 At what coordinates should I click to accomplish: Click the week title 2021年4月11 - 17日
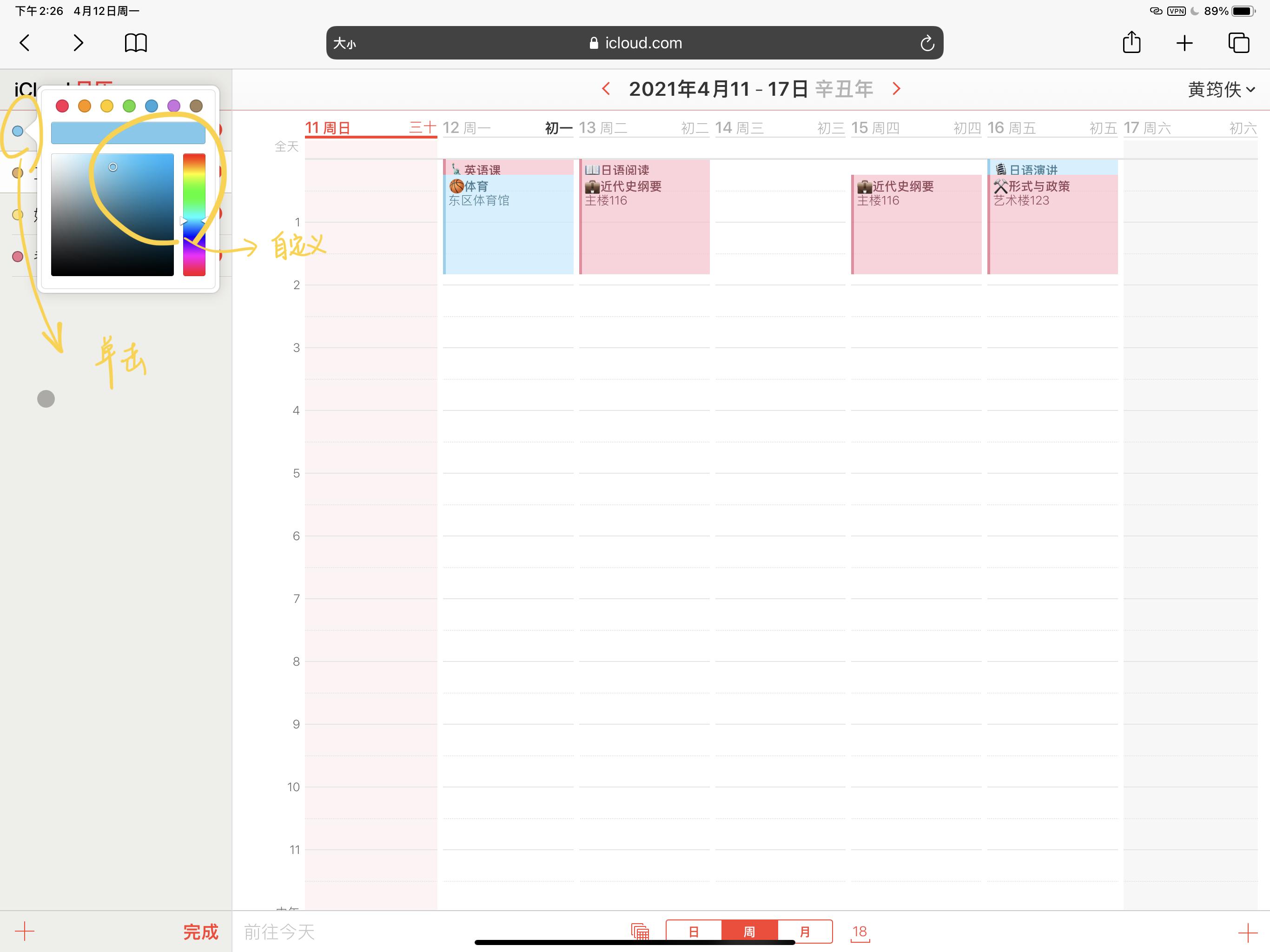pos(718,89)
